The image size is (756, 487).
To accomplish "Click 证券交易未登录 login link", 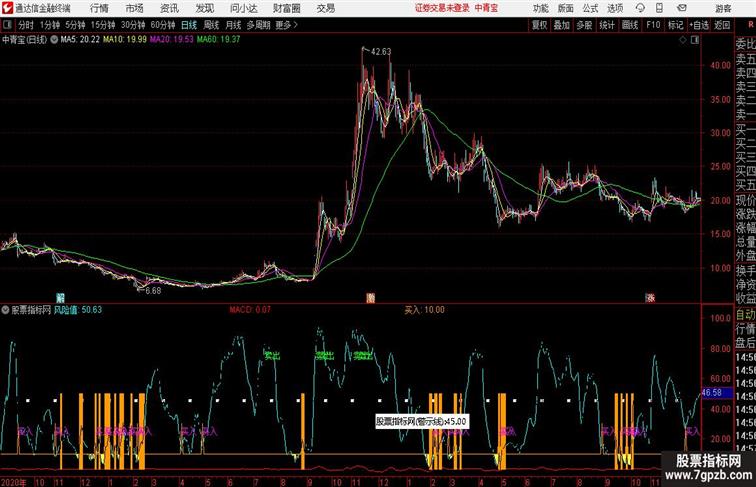I will tap(442, 8).
